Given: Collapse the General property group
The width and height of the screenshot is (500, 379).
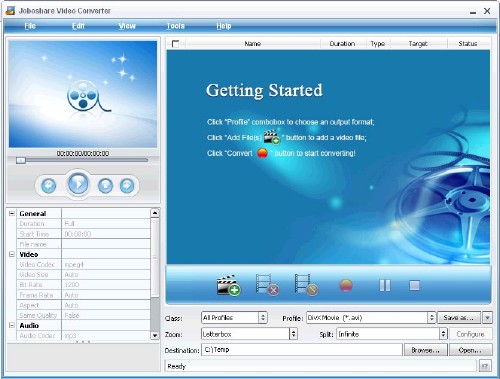Looking at the screenshot, I should point(12,213).
